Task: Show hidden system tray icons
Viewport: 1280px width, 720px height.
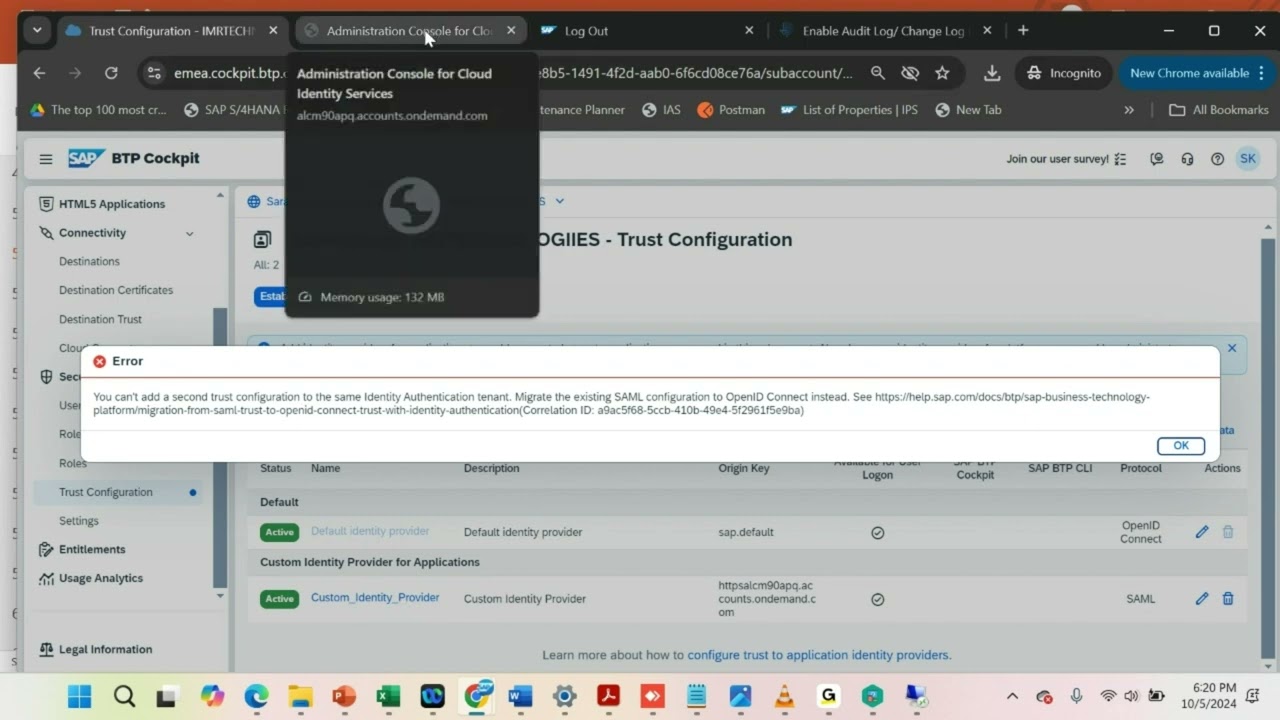Action: click(1012, 696)
